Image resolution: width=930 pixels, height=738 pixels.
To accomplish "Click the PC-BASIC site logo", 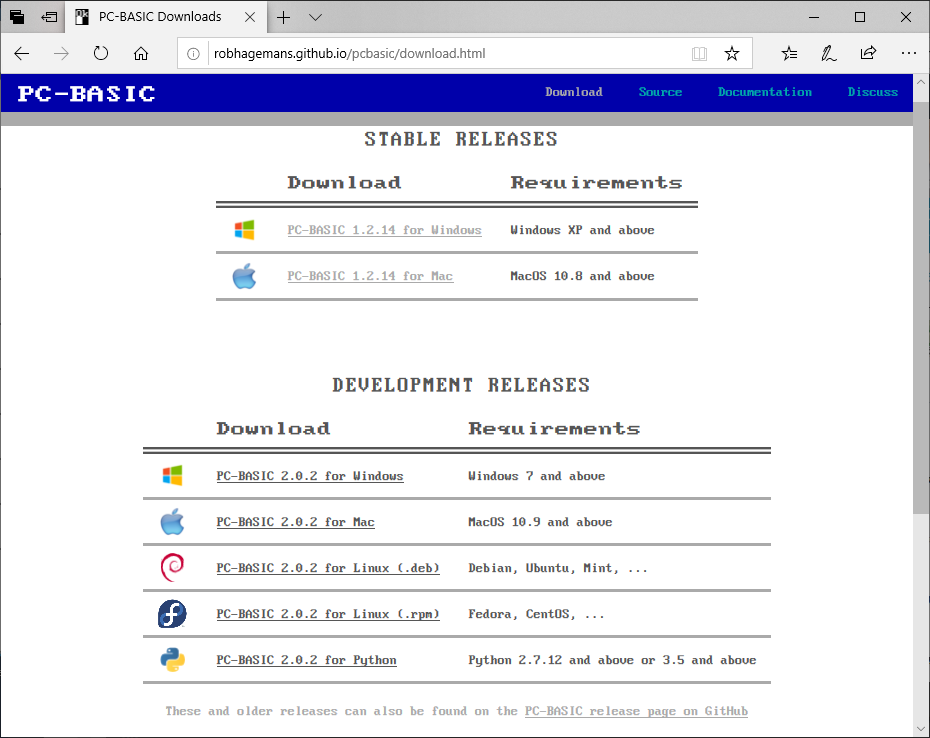I will (87, 94).
